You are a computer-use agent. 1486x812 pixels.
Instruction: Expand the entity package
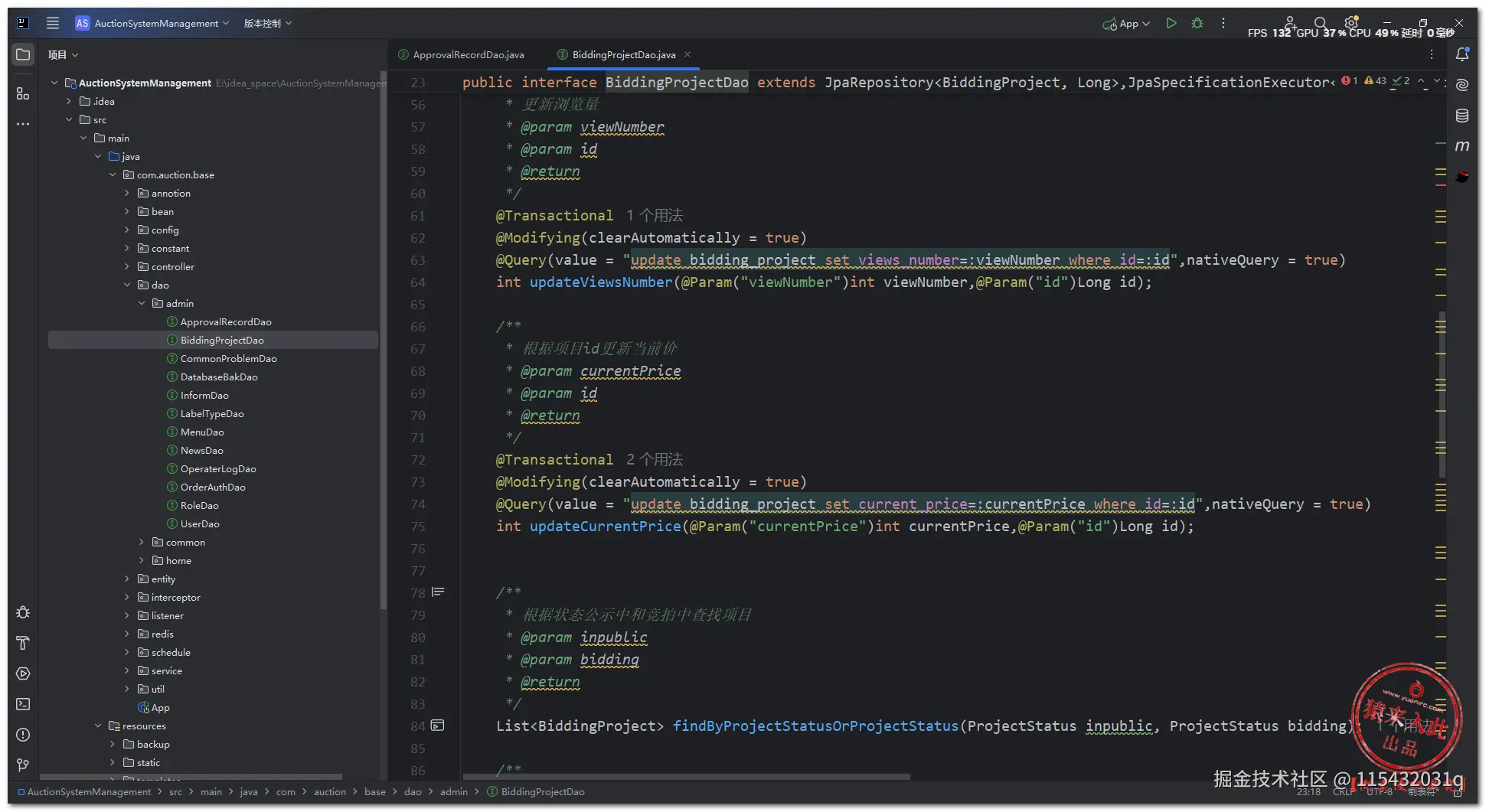[x=127, y=579]
